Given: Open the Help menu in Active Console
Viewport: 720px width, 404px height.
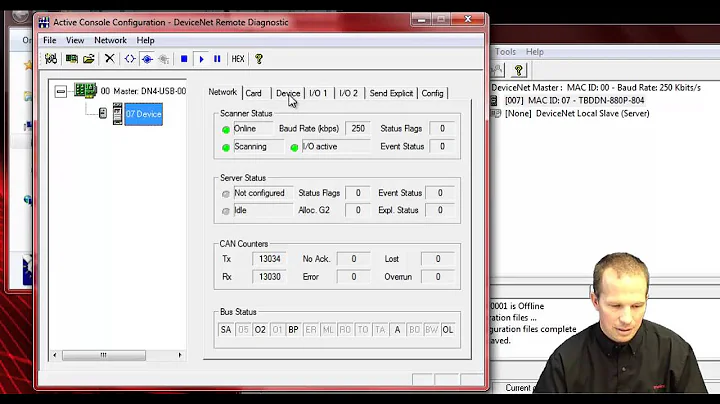Looking at the screenshot, I should (x=145, y=40).
